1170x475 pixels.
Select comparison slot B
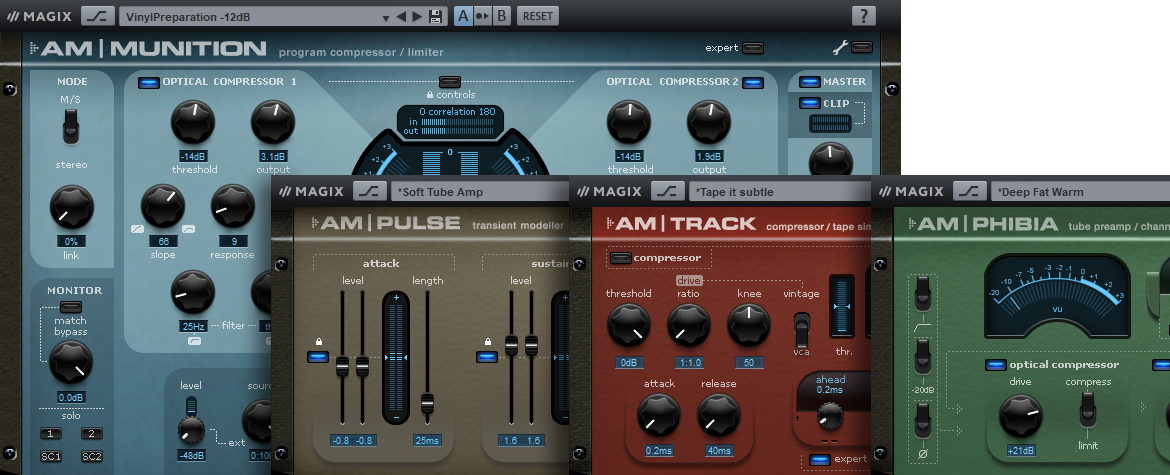(501, 16)
